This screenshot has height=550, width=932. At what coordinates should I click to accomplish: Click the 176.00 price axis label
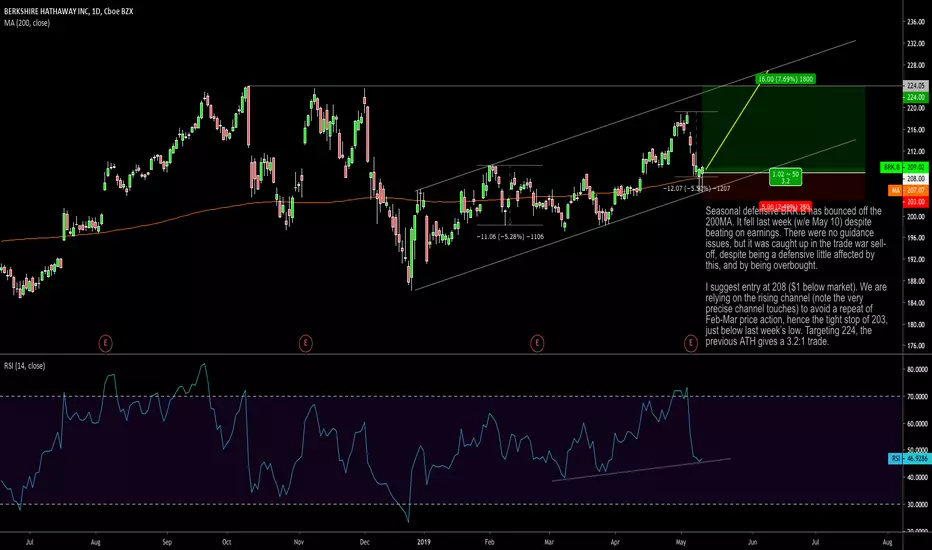pos(915,346)
